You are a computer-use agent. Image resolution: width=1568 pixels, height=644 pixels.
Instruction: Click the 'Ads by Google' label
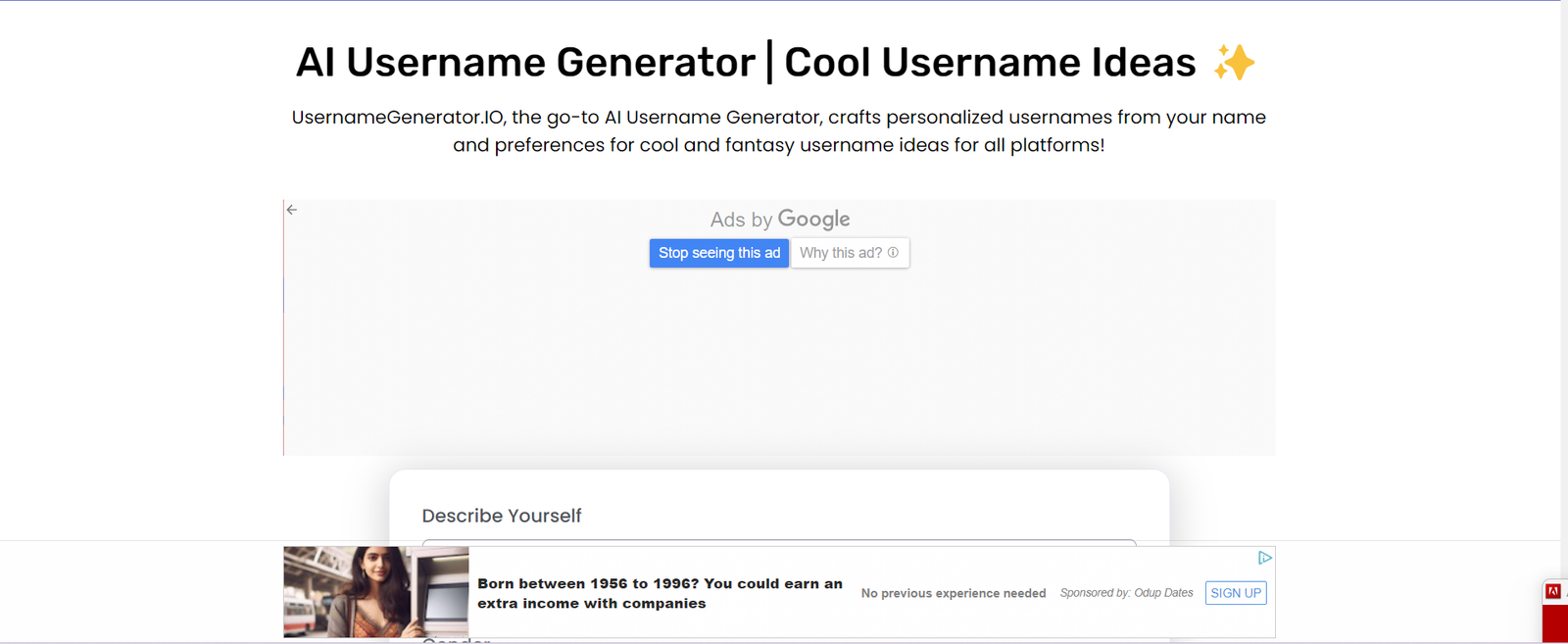click(780, 220)
